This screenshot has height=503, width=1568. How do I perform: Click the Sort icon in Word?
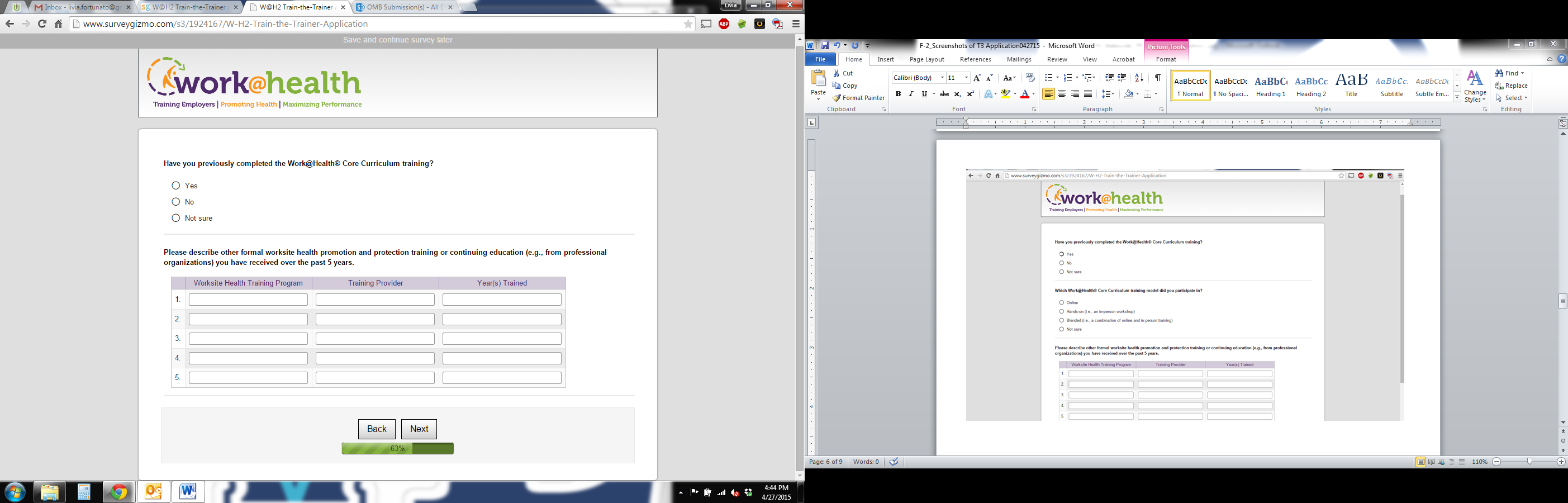[1139, 78]
